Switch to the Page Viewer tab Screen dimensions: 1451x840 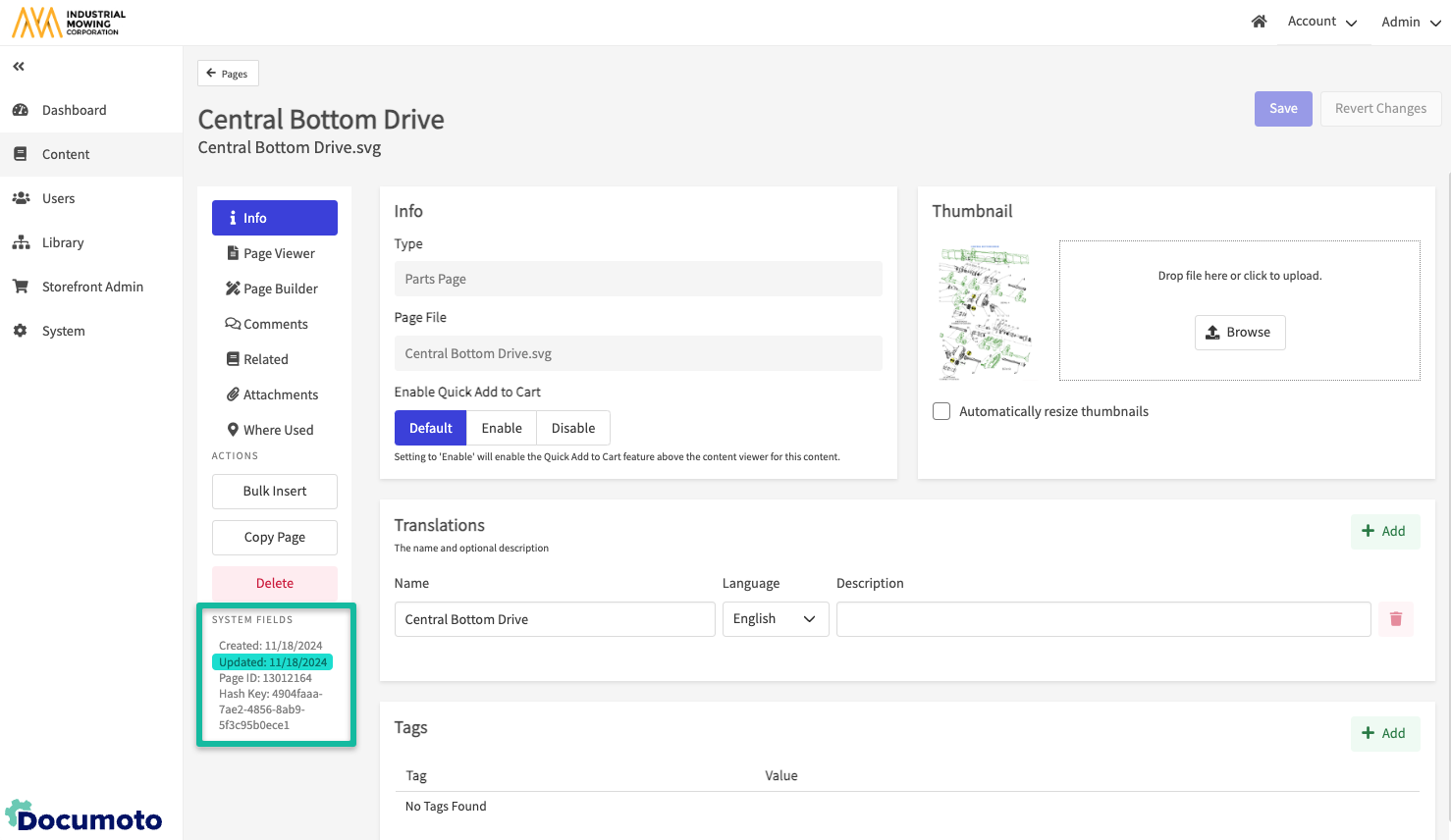coord(279,253)
